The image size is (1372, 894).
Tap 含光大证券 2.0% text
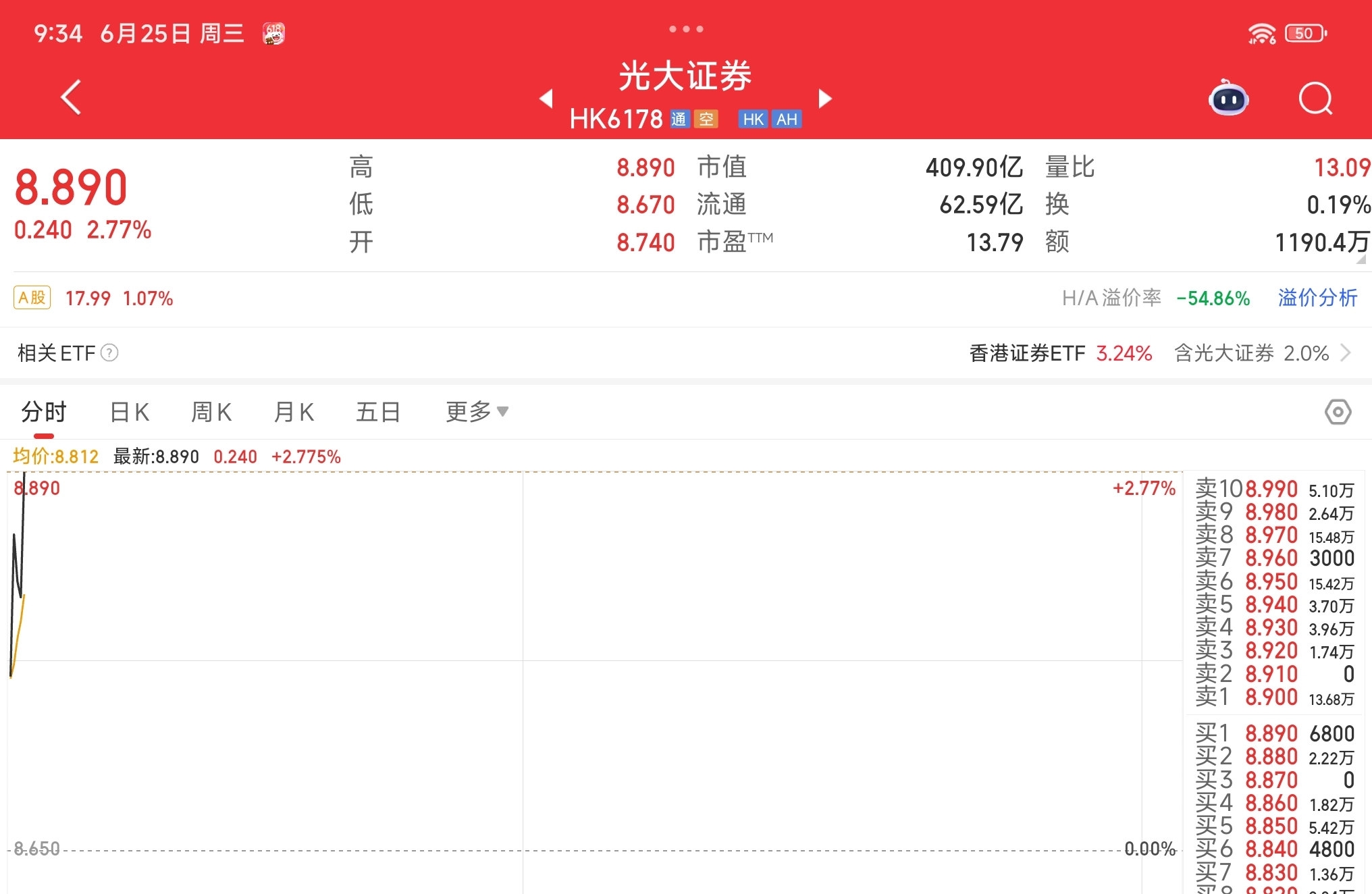[1252, 353]
